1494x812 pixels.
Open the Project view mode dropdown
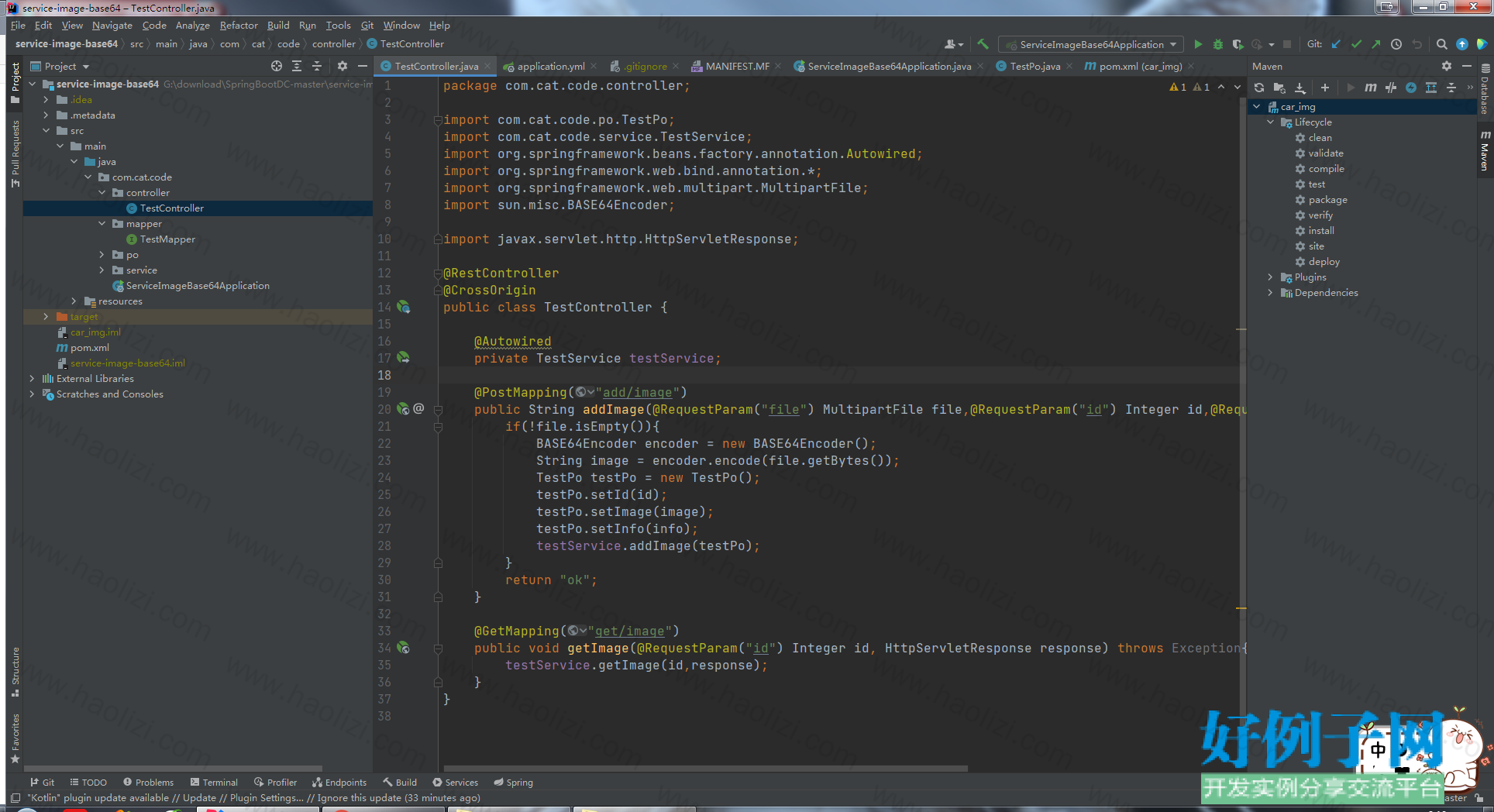pos(60,66)
